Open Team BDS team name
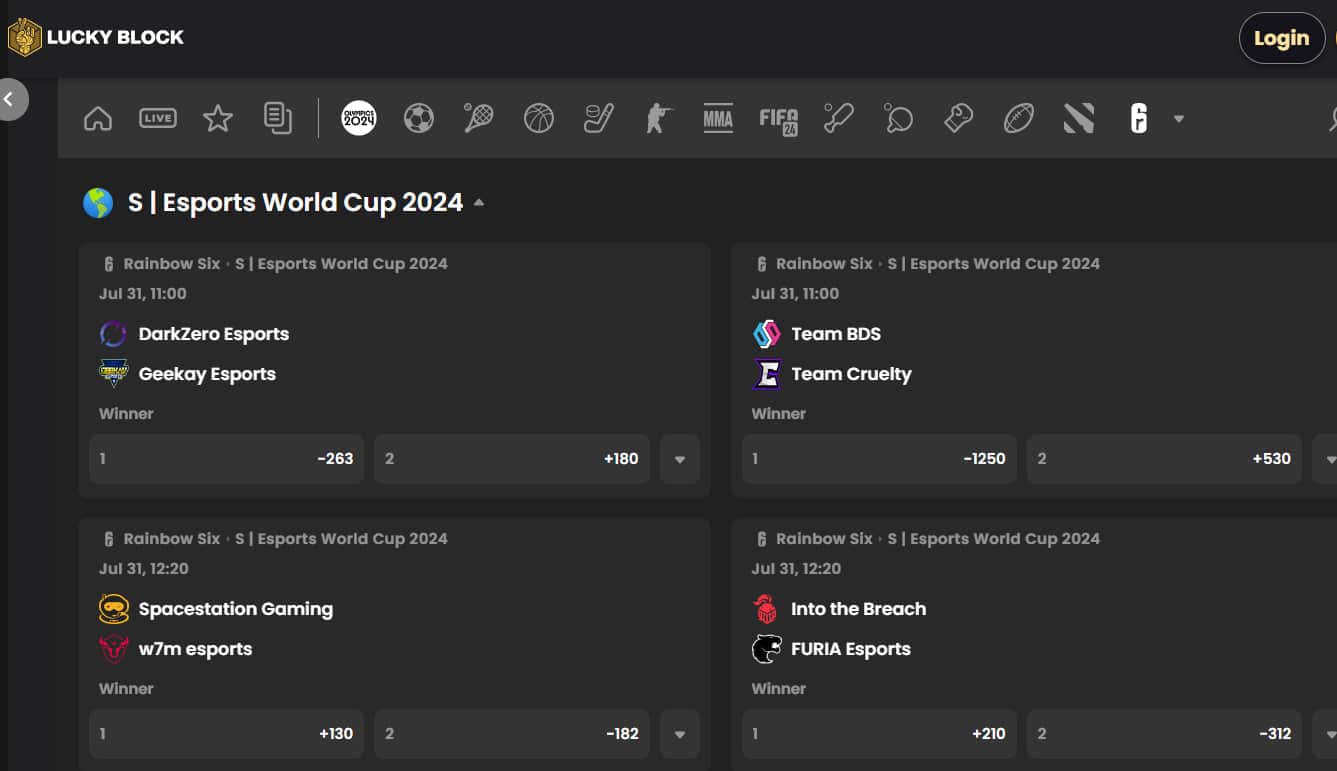The width and height of the screenshot is (1337, 771). (836, 334)
